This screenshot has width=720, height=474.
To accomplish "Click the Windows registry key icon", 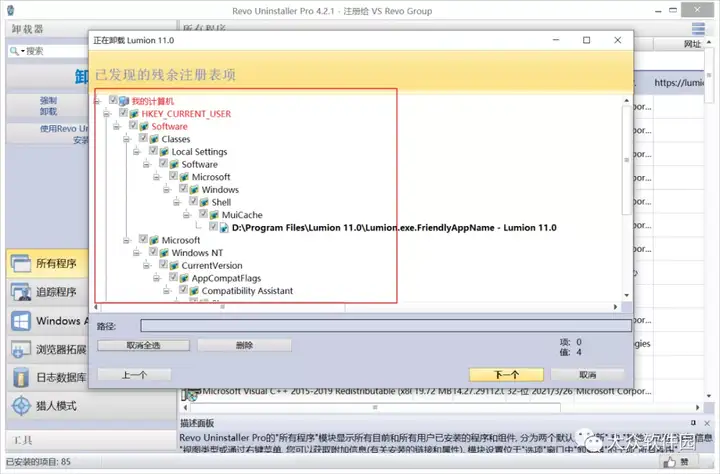I will coord(194,189).
